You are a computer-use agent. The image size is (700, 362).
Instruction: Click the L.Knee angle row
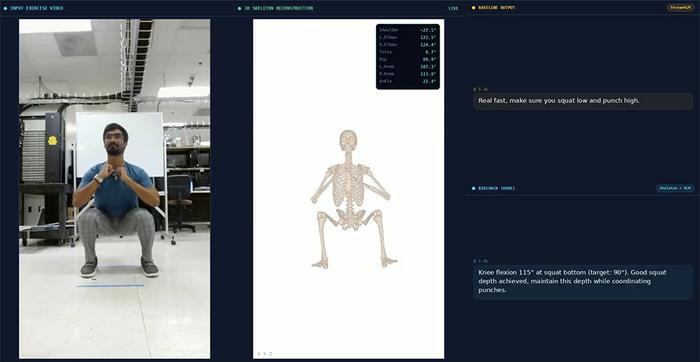[x=408, y=67]
